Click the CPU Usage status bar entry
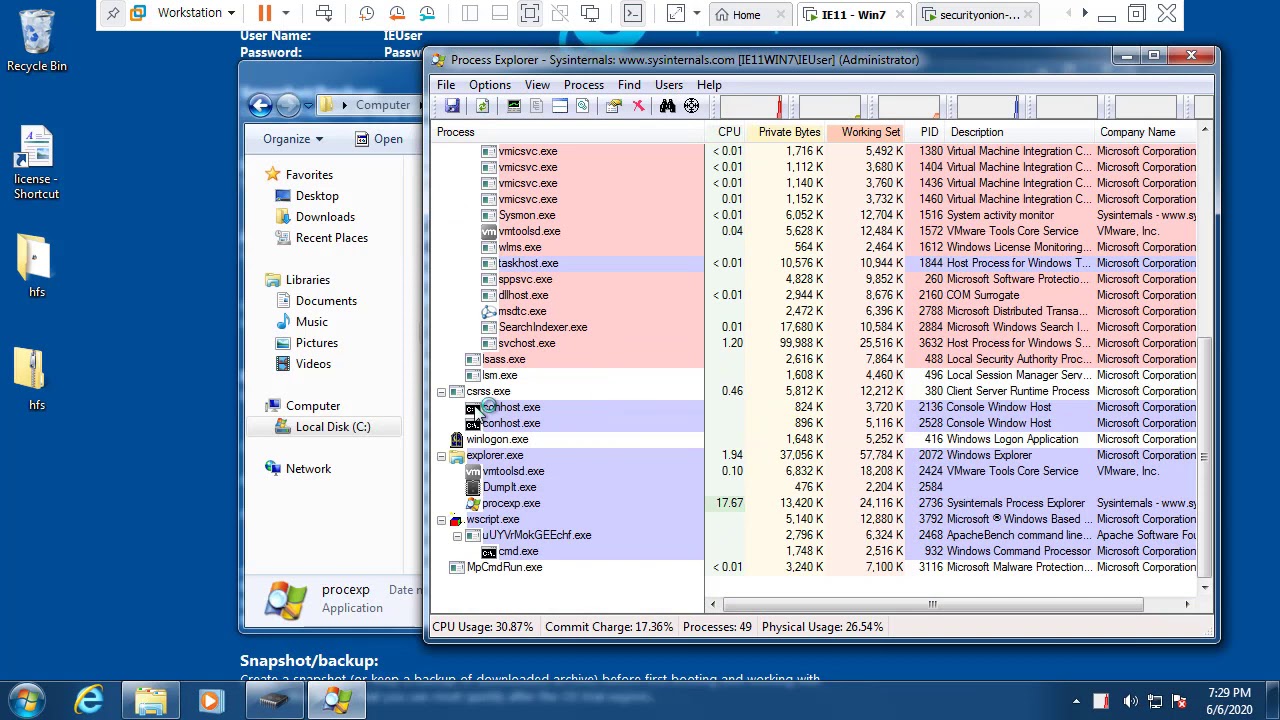Screen dimensions: 1280x720 [483, 627]
